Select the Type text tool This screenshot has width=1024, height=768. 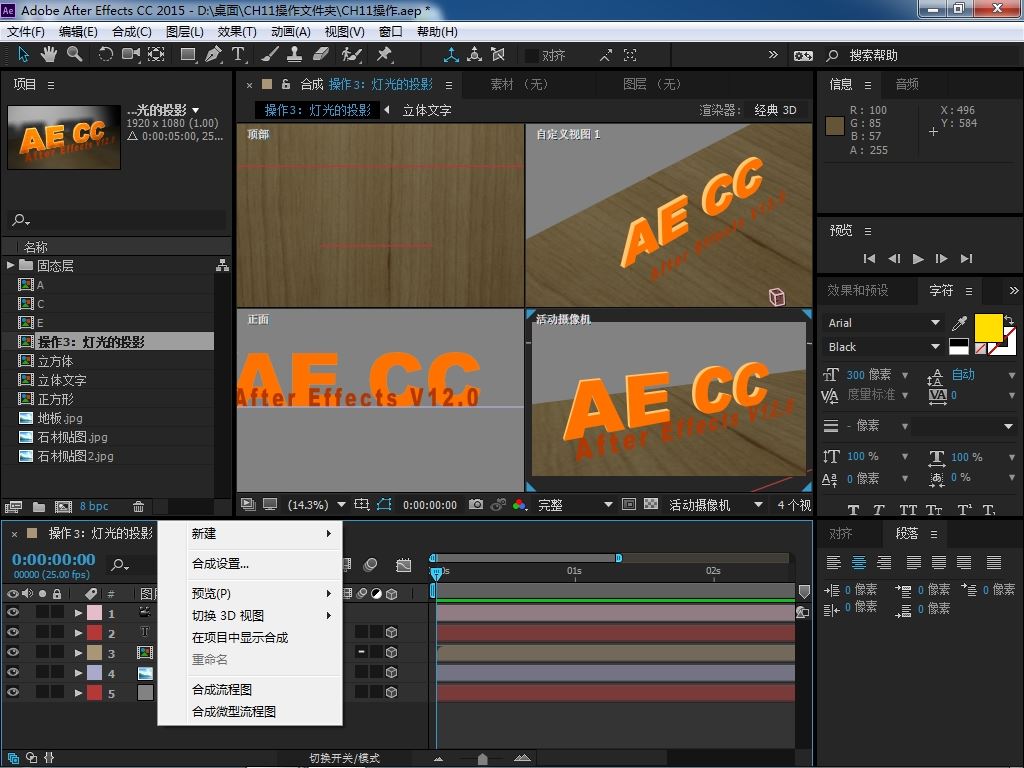(238, 54)
